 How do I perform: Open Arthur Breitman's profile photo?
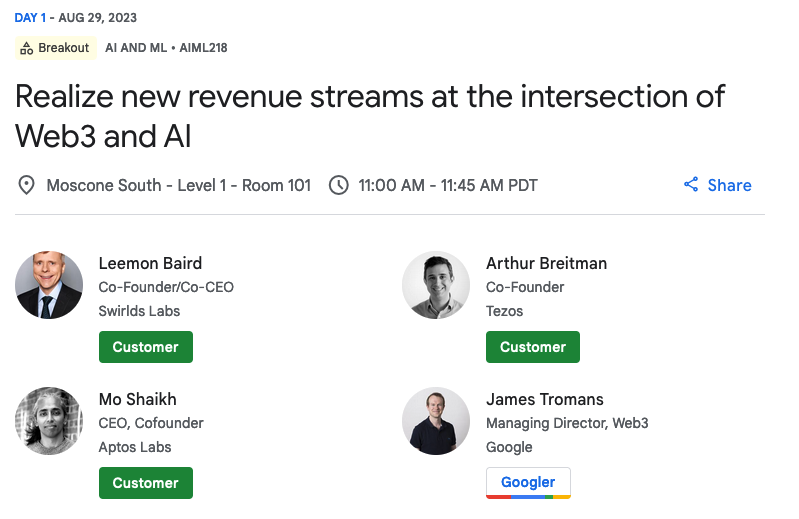pos(436,285)
